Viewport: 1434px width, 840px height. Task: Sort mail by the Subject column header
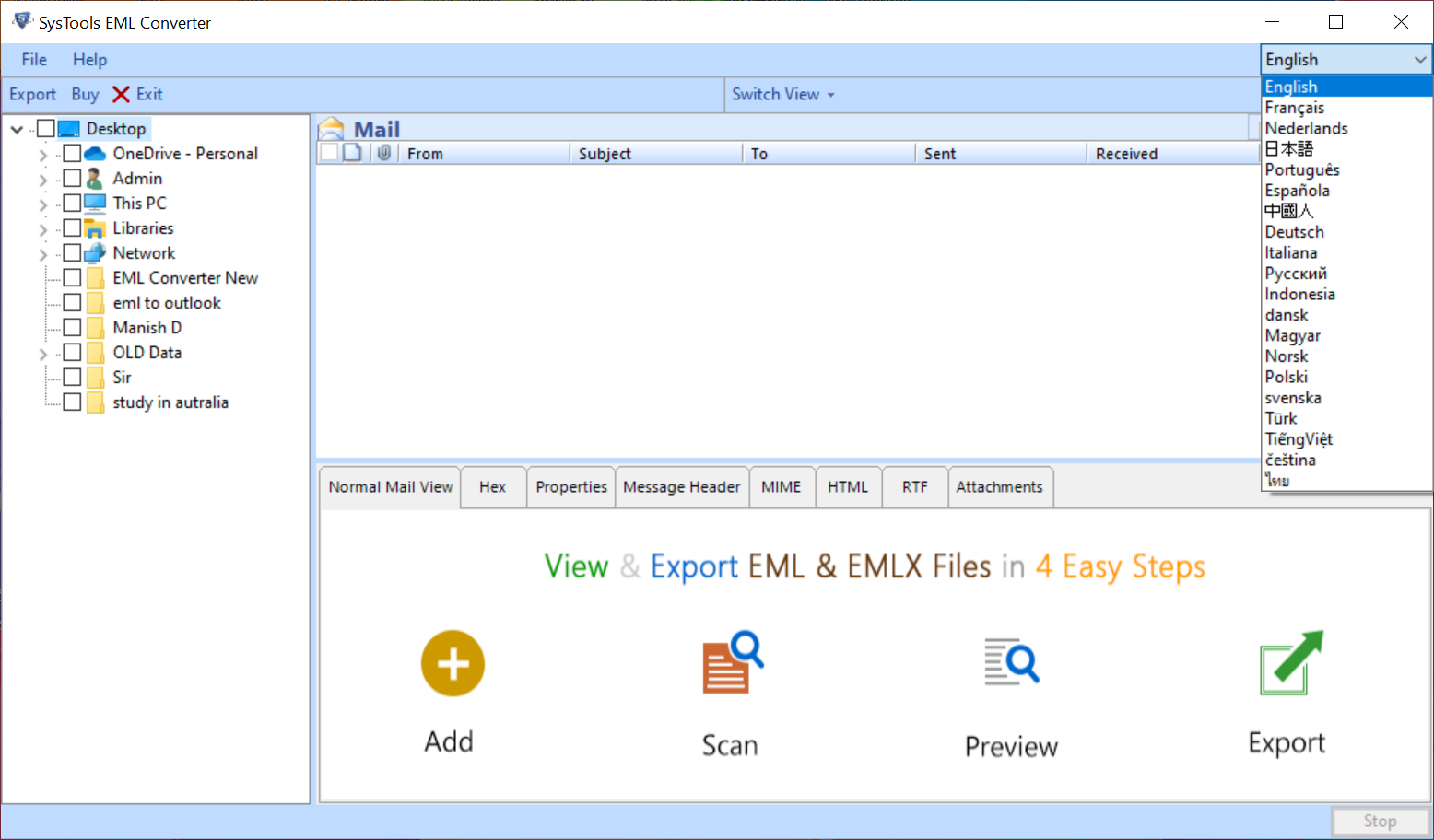tap(656, 154)
